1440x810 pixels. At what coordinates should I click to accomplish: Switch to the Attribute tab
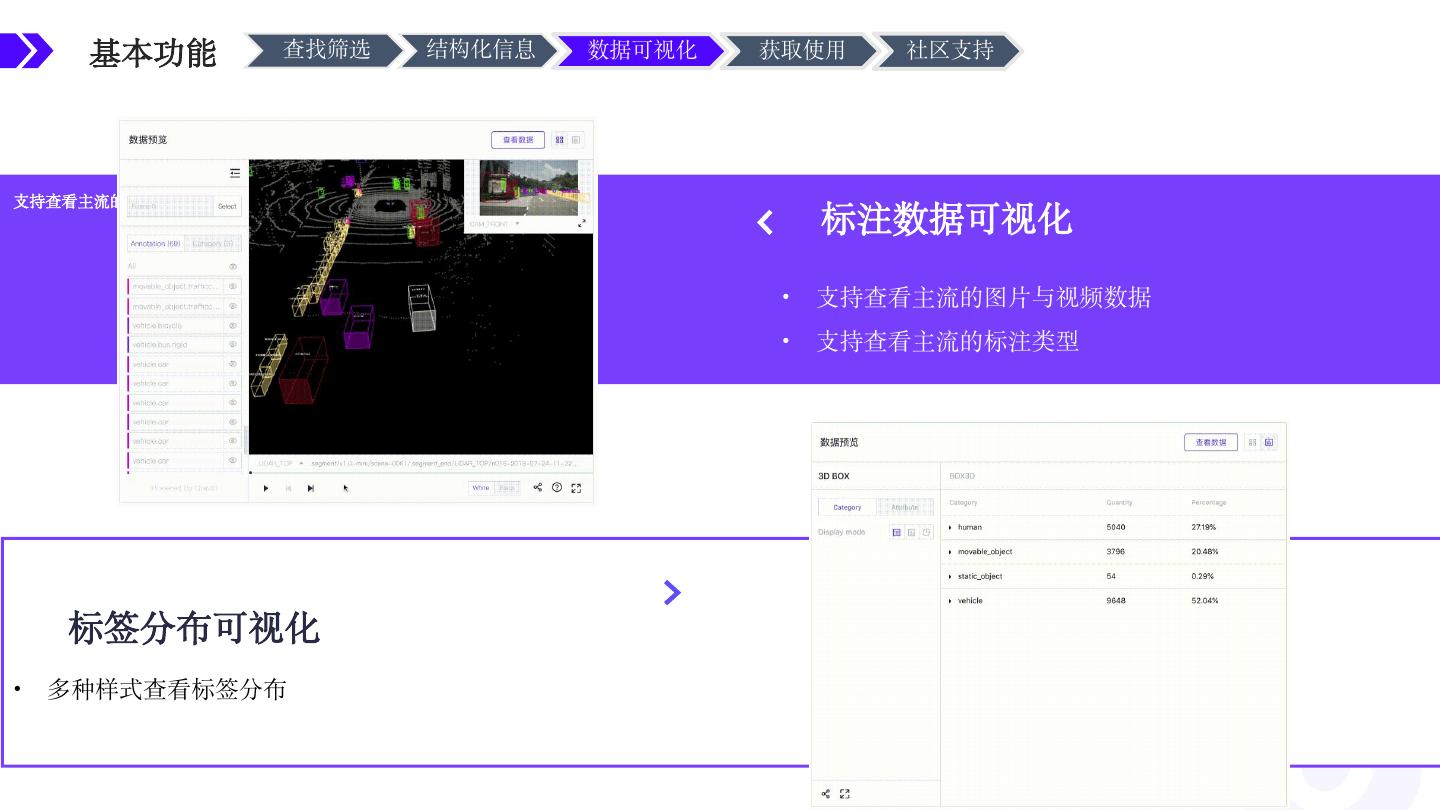(x=904, y=507)
